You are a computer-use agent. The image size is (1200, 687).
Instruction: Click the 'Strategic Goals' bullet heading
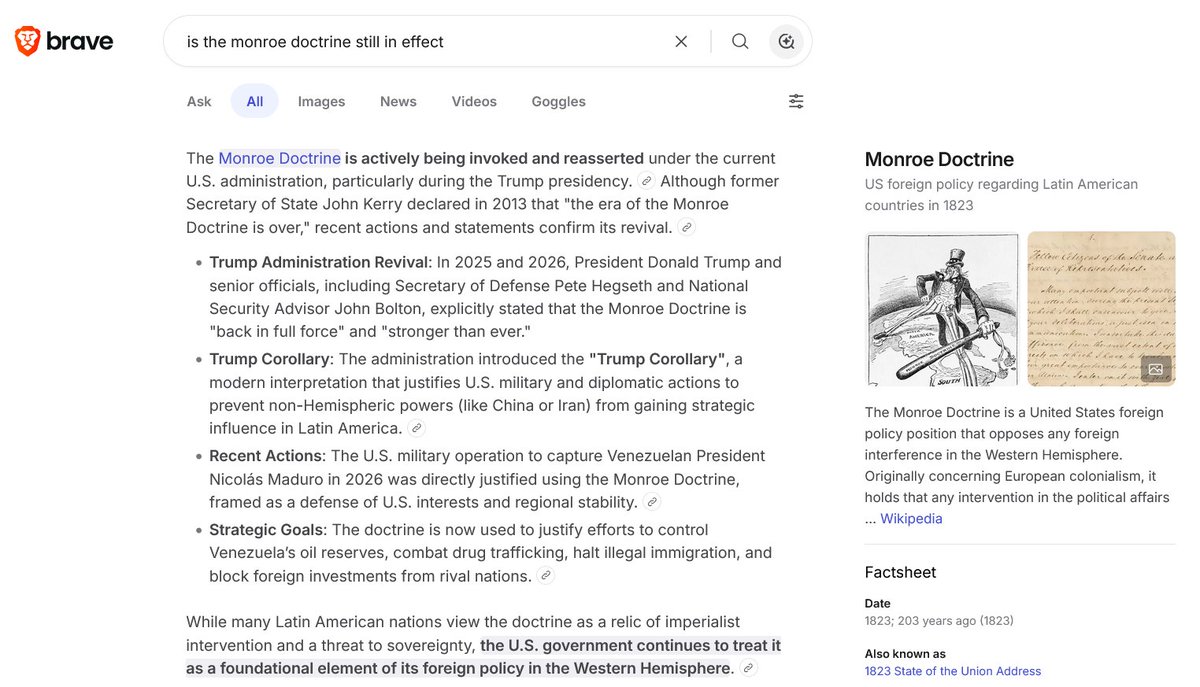[x=267, y=529]
